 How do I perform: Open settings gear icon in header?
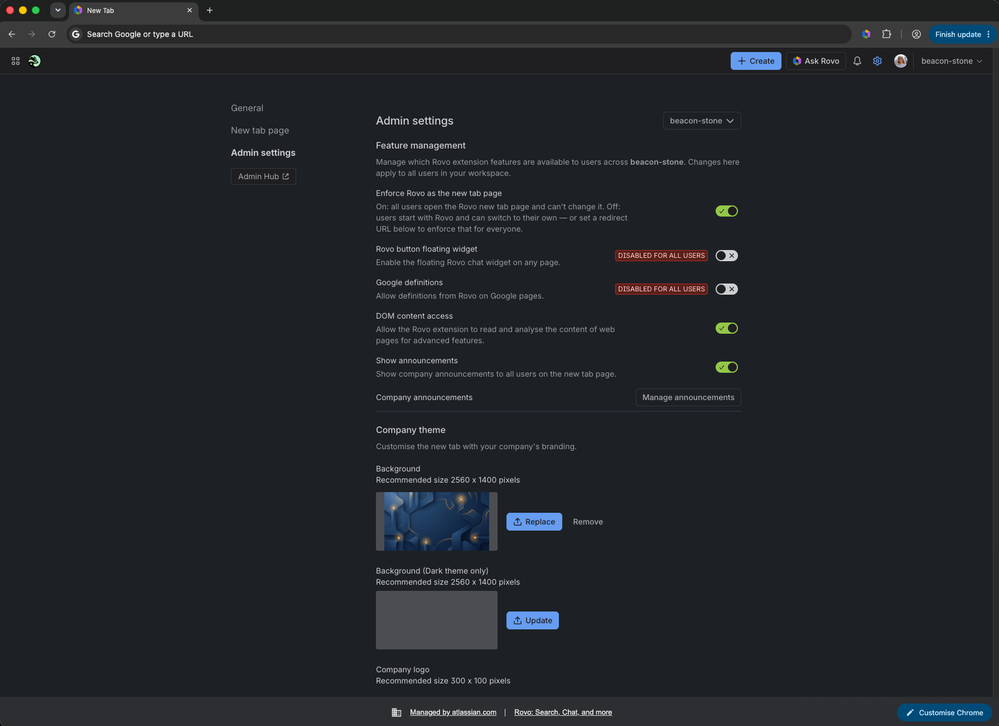click(x=877, y=61)
